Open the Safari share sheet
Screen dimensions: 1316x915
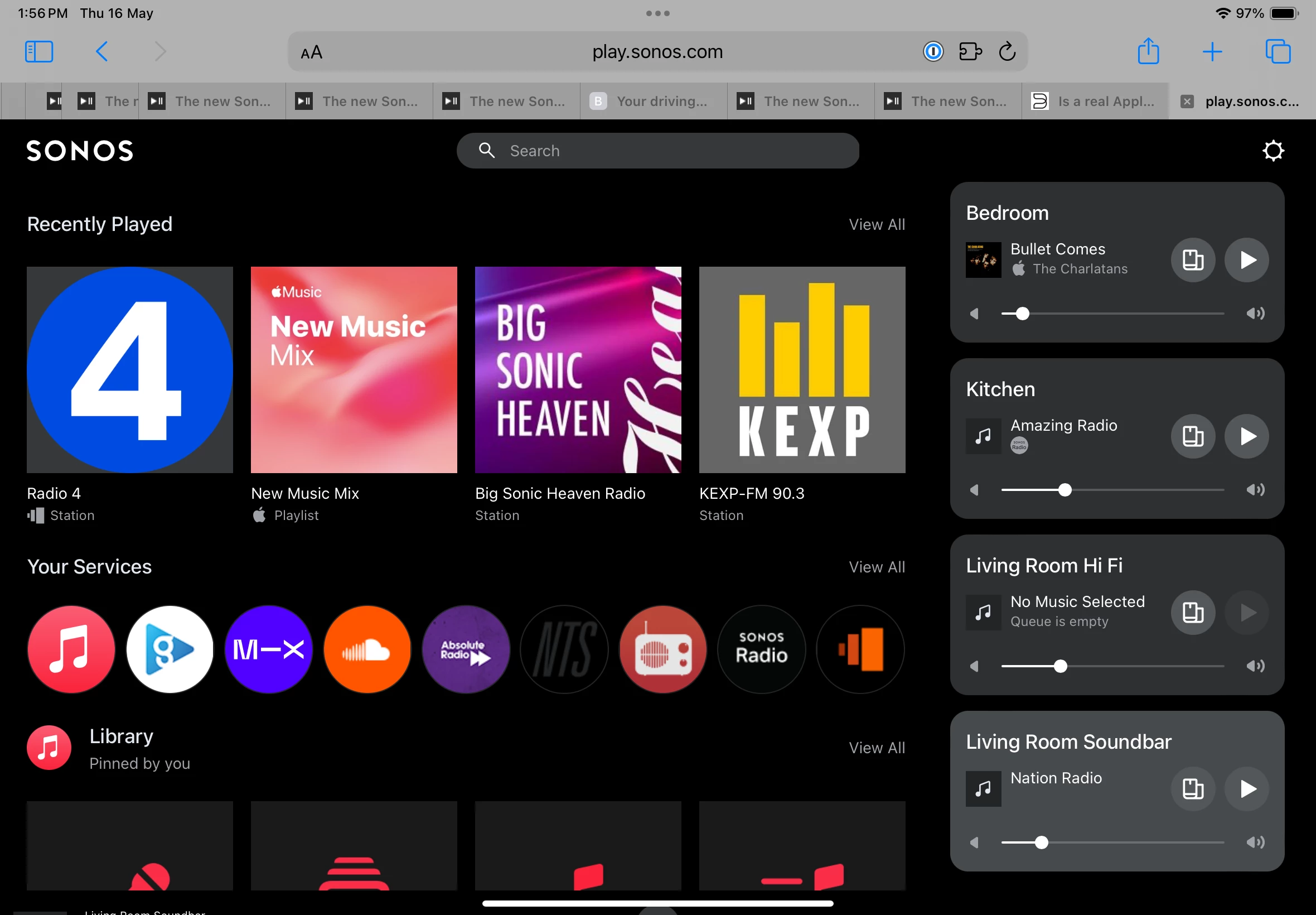pyautogui.click(x=1148, y=50)
